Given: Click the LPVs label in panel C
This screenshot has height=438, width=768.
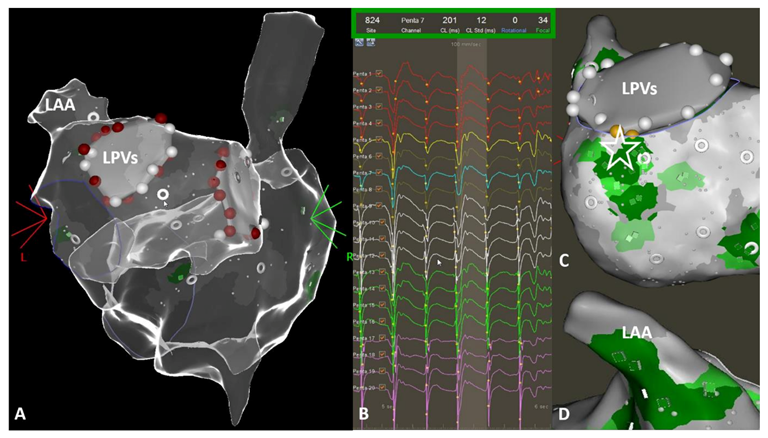Looking at the screenshot, I should coord(639,89).
